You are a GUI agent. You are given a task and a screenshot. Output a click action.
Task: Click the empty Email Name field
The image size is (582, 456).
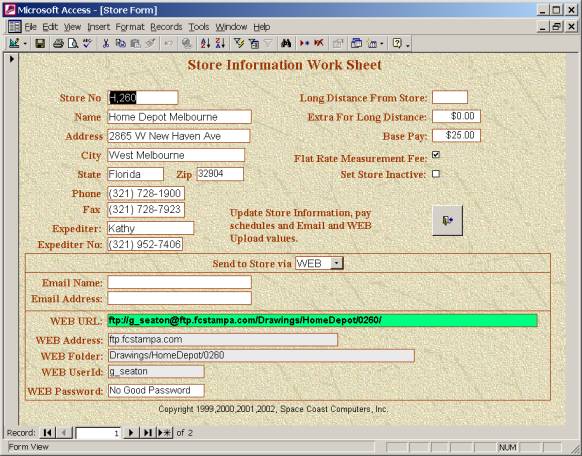[179, 282]
